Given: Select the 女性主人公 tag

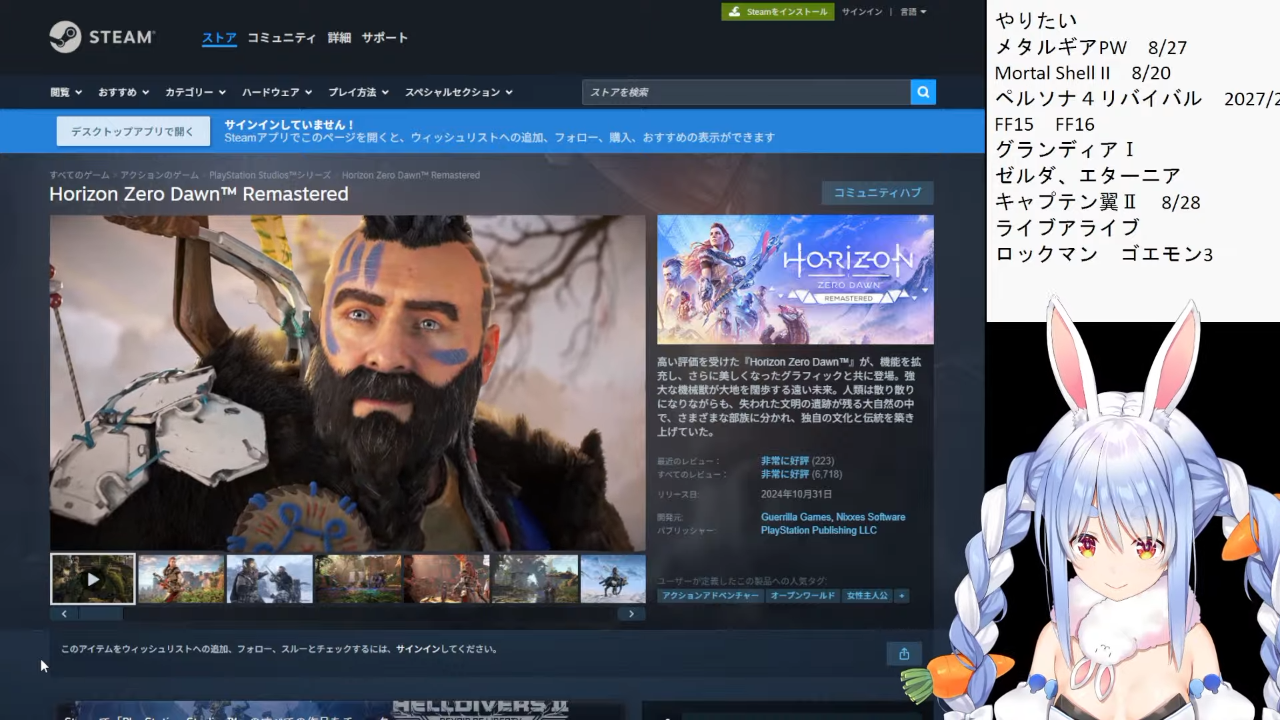Looking at the screenshot, I should click(867, 596).
